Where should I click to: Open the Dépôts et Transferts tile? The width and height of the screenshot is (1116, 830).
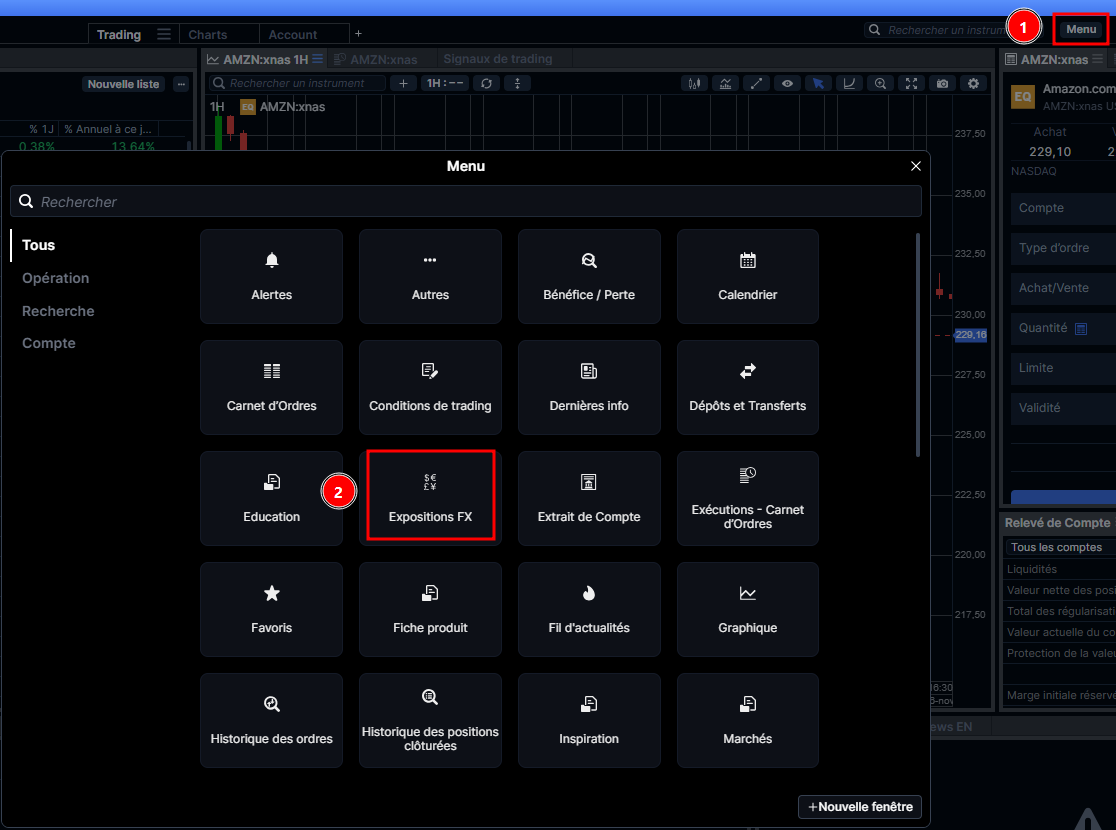[x=747, y=387]
